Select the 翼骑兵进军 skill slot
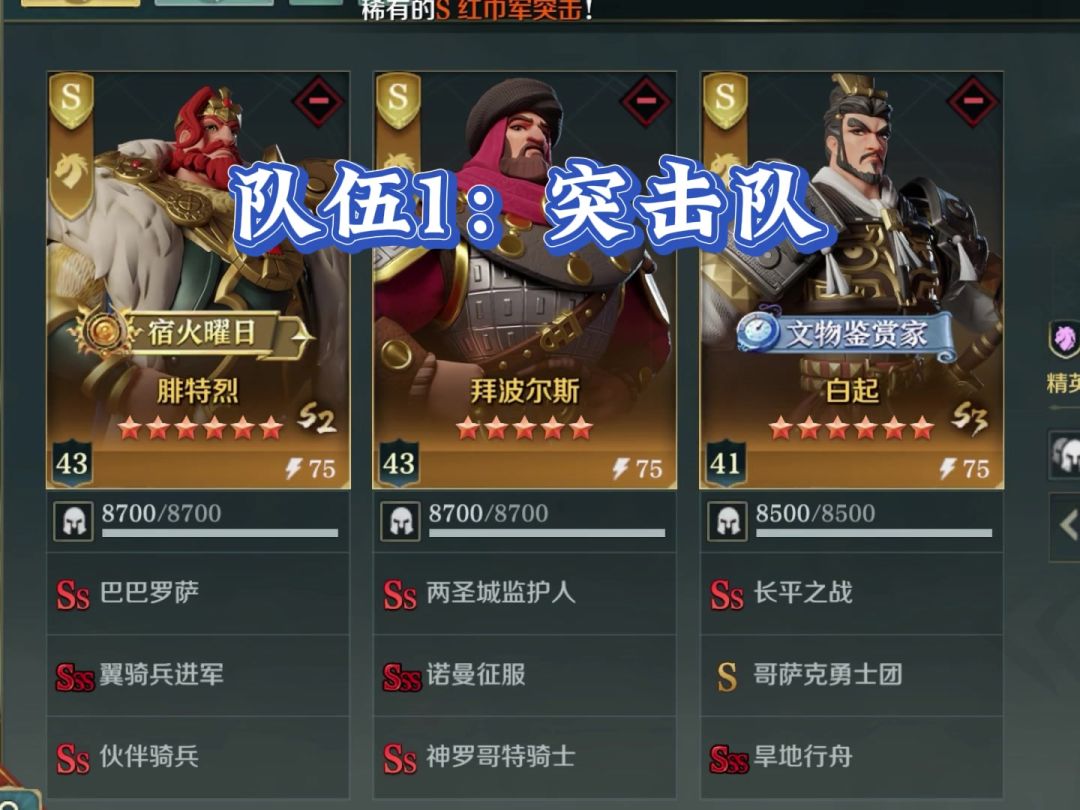Viewport: 1080px width, 810px height. tap(198, 675)
